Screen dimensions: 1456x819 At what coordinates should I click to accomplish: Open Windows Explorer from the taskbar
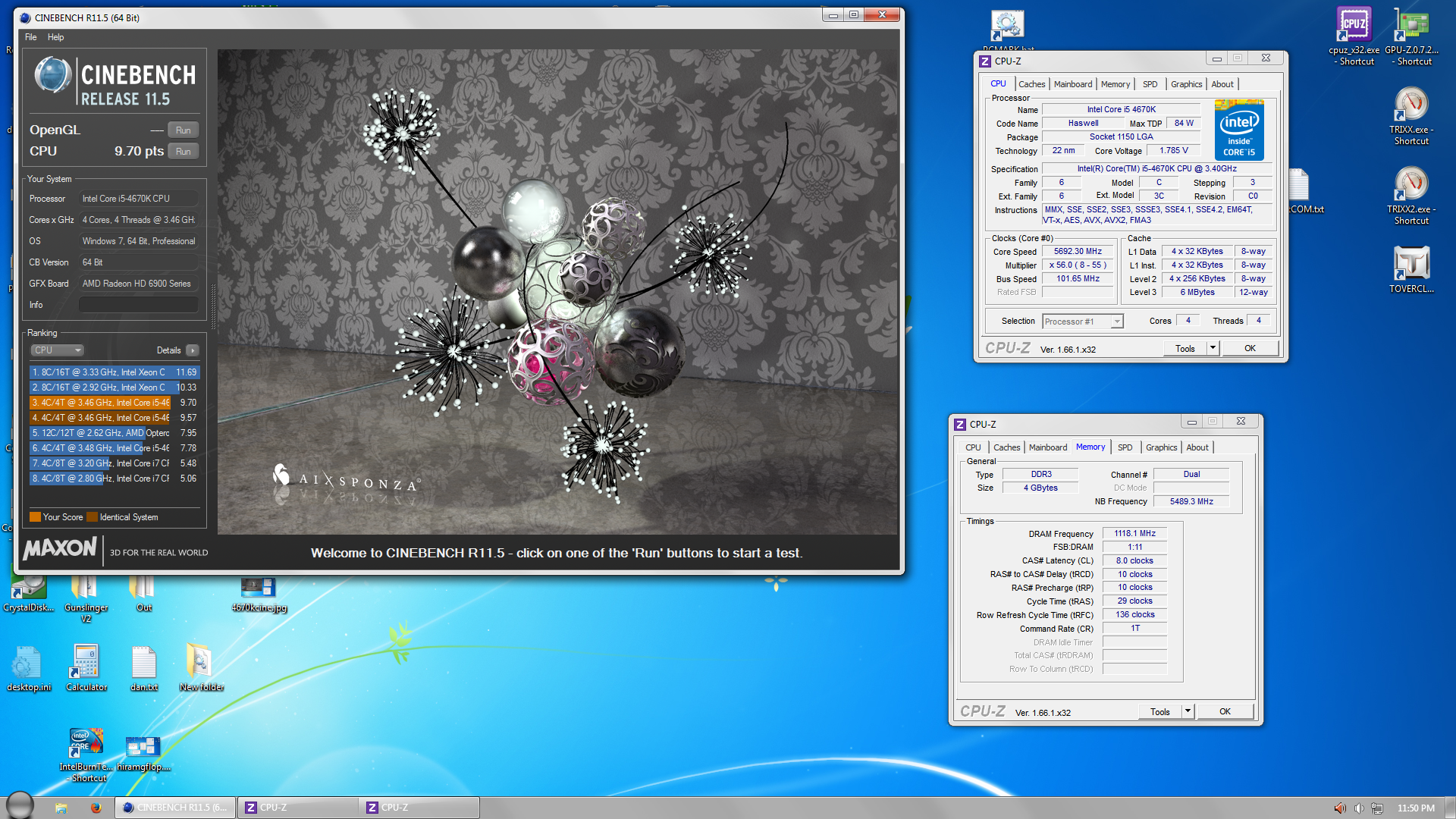point(61,808)
